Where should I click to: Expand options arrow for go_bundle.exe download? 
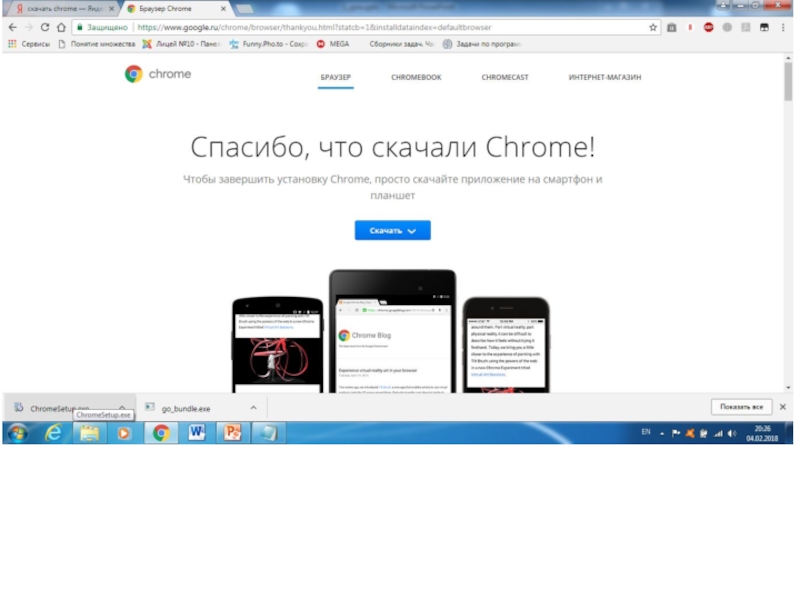click(253, 408)
